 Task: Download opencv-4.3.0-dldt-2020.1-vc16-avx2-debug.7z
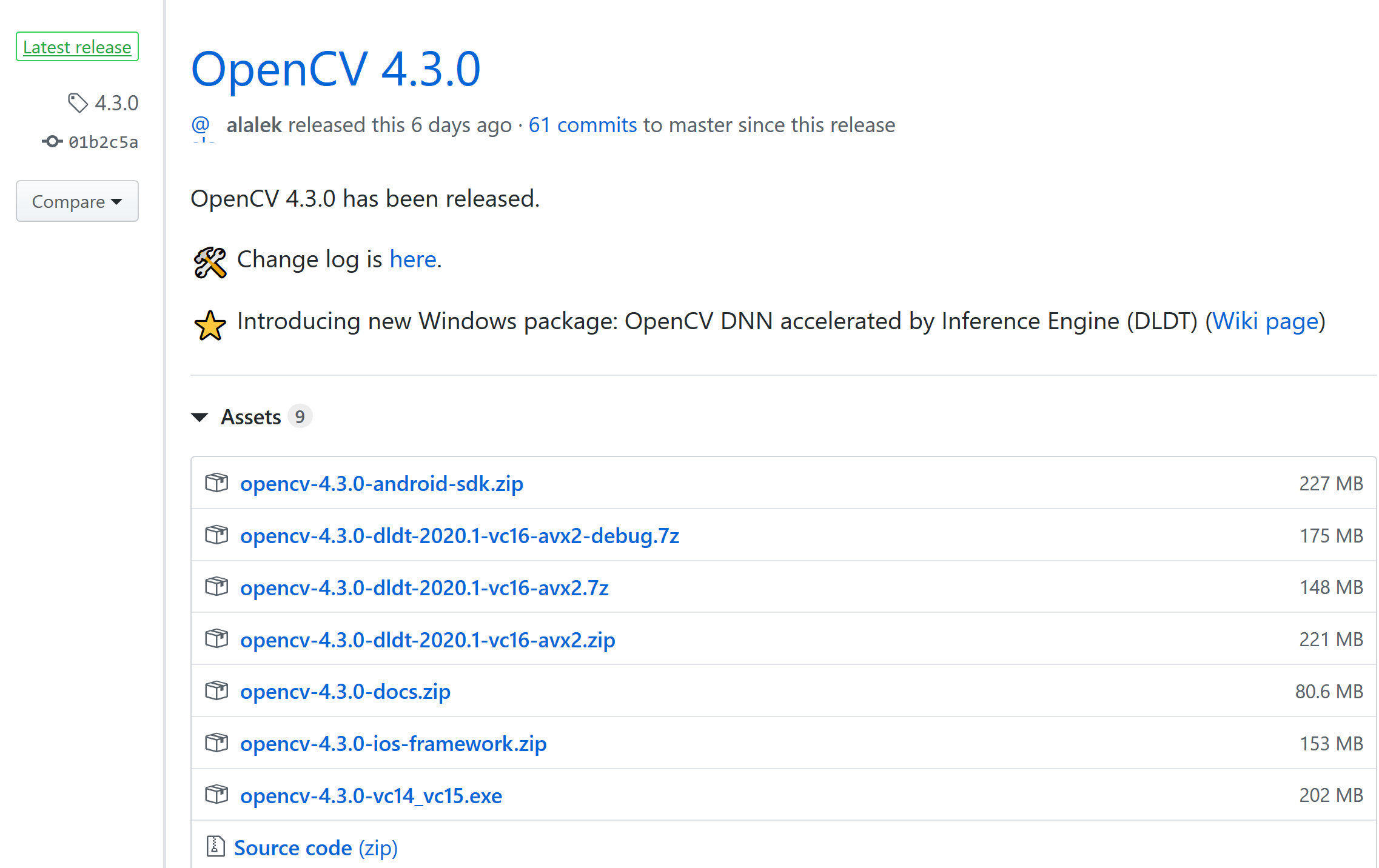(x=460, y=536)
